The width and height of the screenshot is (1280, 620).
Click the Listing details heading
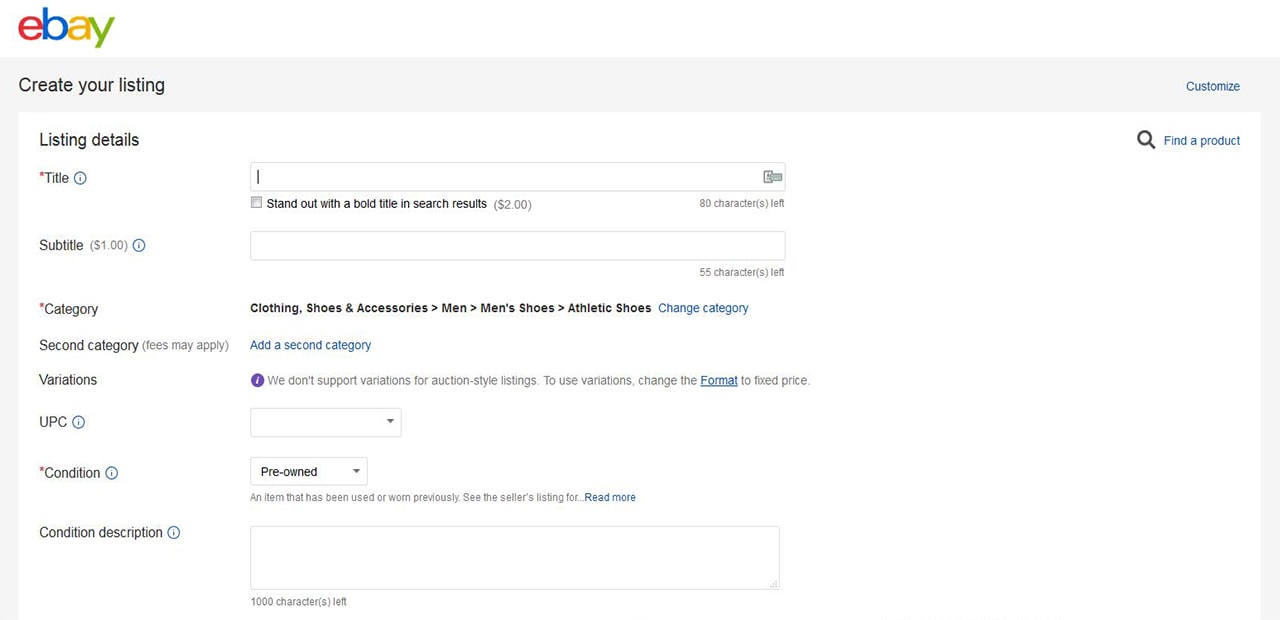[x=88, y=140]
